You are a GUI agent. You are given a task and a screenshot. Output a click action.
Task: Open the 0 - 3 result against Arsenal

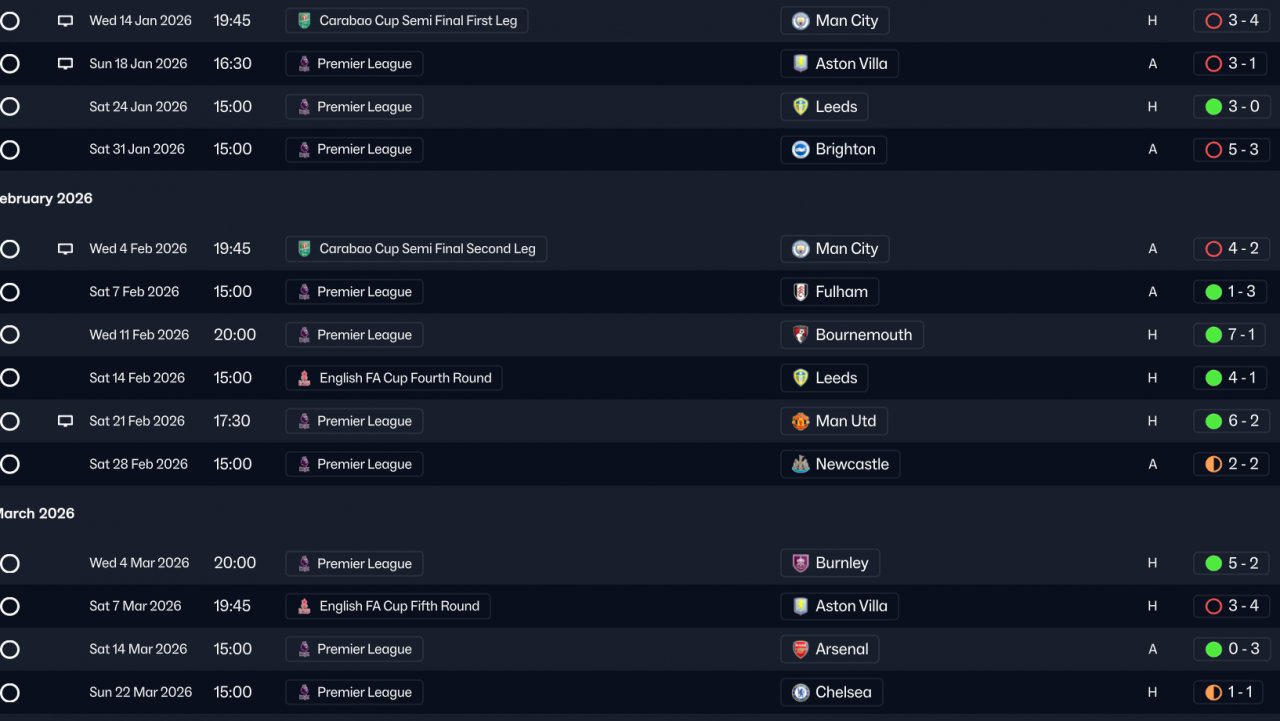[x=1230, y=649]
